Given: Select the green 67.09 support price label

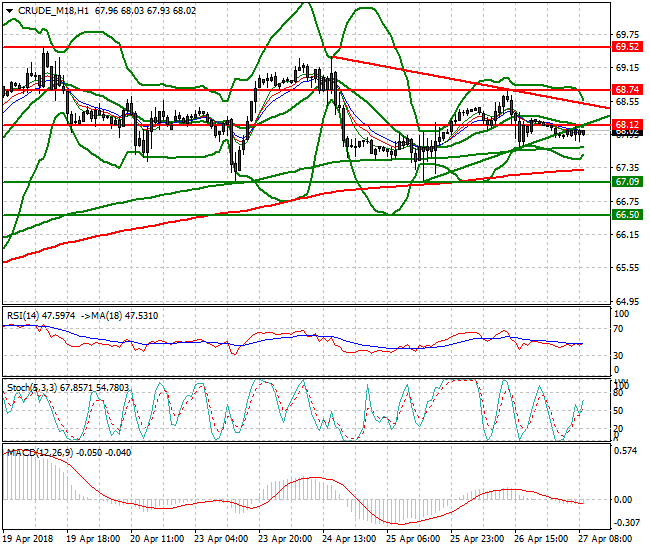Looking at the screenshot, I should [x=628, y=182].
